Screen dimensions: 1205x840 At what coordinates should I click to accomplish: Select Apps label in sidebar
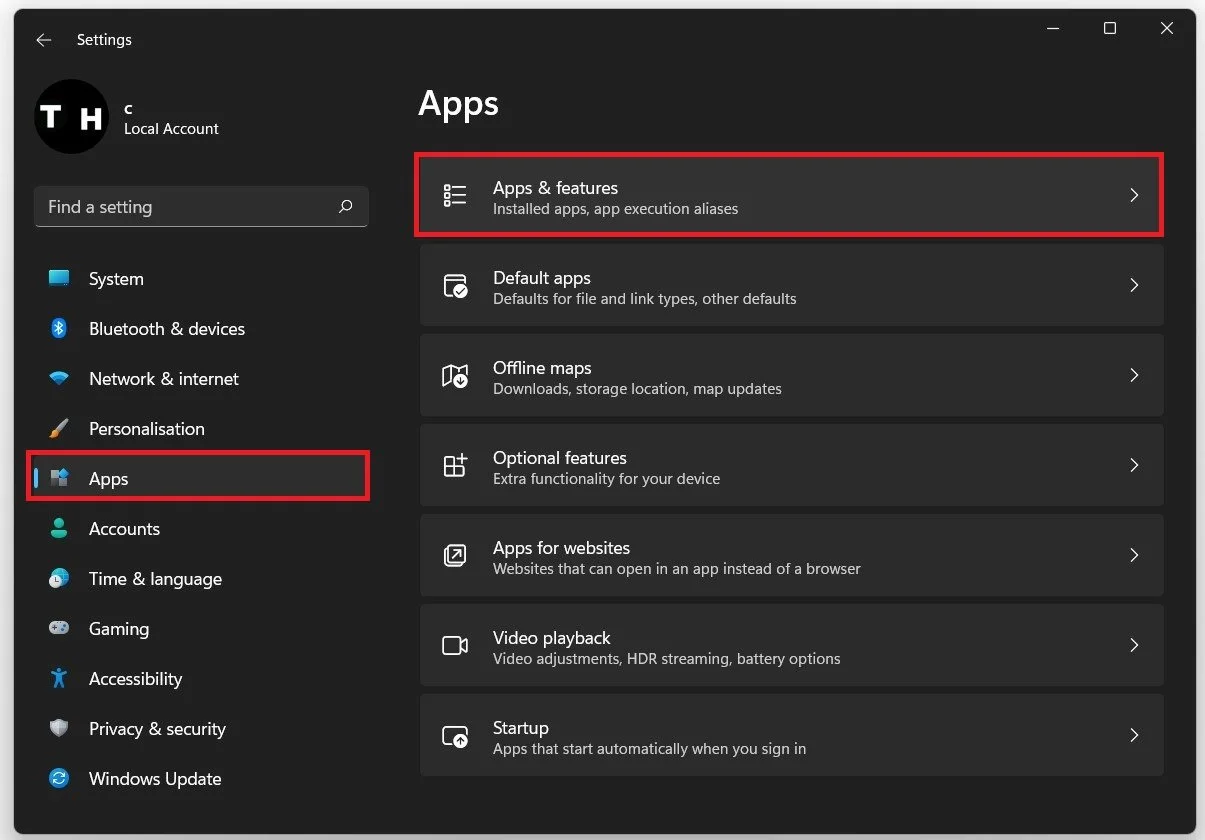[108, 479]
